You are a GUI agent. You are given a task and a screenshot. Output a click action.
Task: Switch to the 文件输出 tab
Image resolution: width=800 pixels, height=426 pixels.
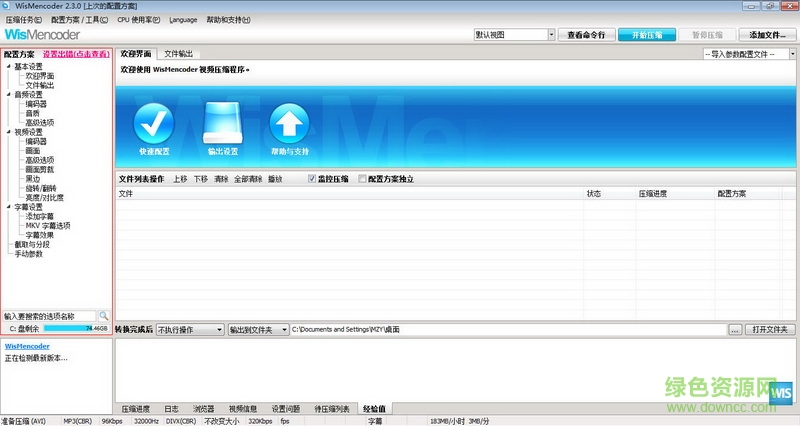click(x=179, y=53)
